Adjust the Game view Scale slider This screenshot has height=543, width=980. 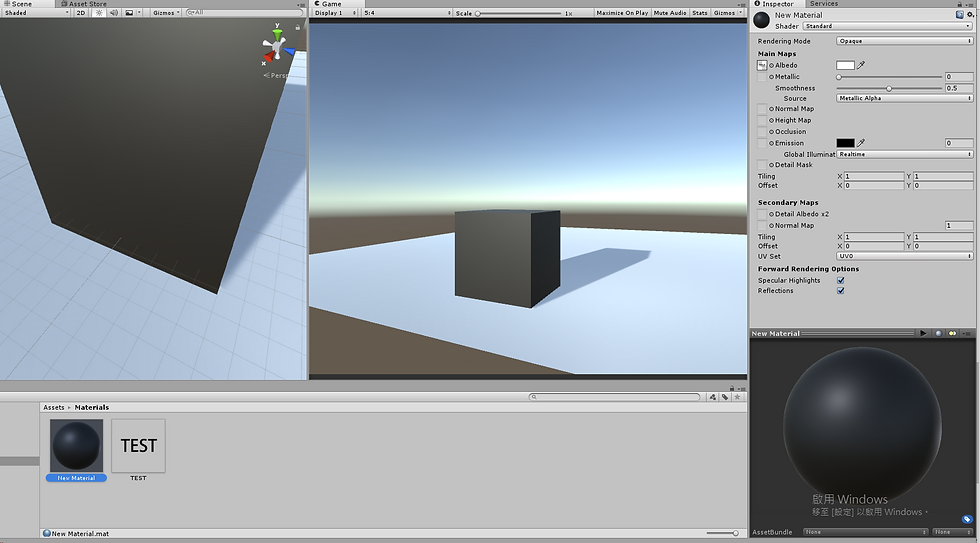point(519,13)
